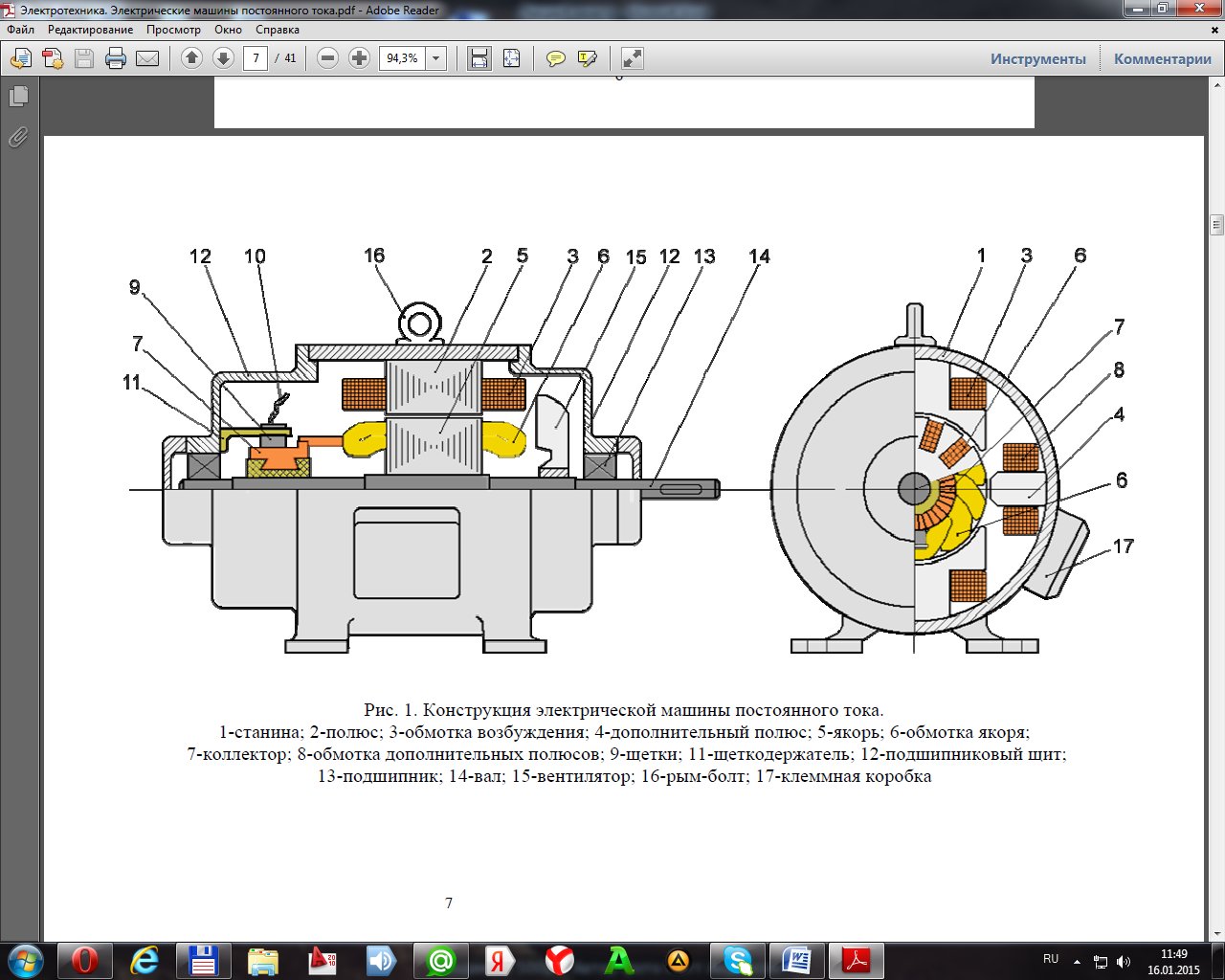This screenshot has width=1225, height=980.
Task: Go to next page arrow
Action: [x=223, y=58]
